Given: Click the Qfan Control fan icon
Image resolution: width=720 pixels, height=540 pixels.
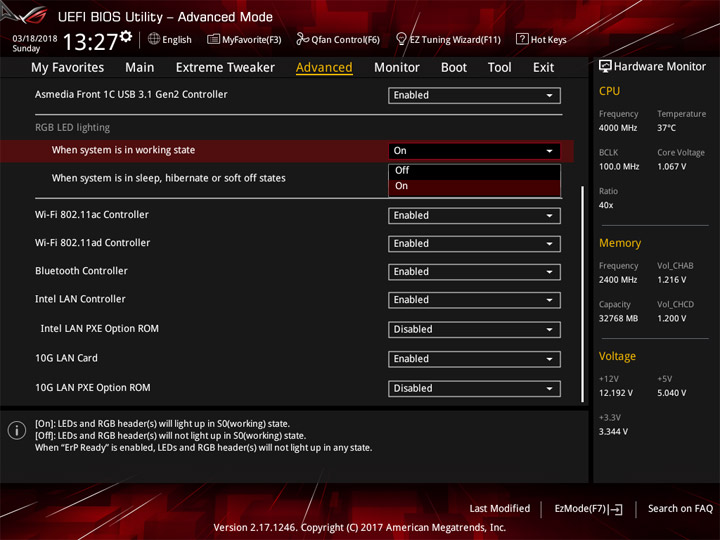Looking at the screenshot, I should pos(302,39).
